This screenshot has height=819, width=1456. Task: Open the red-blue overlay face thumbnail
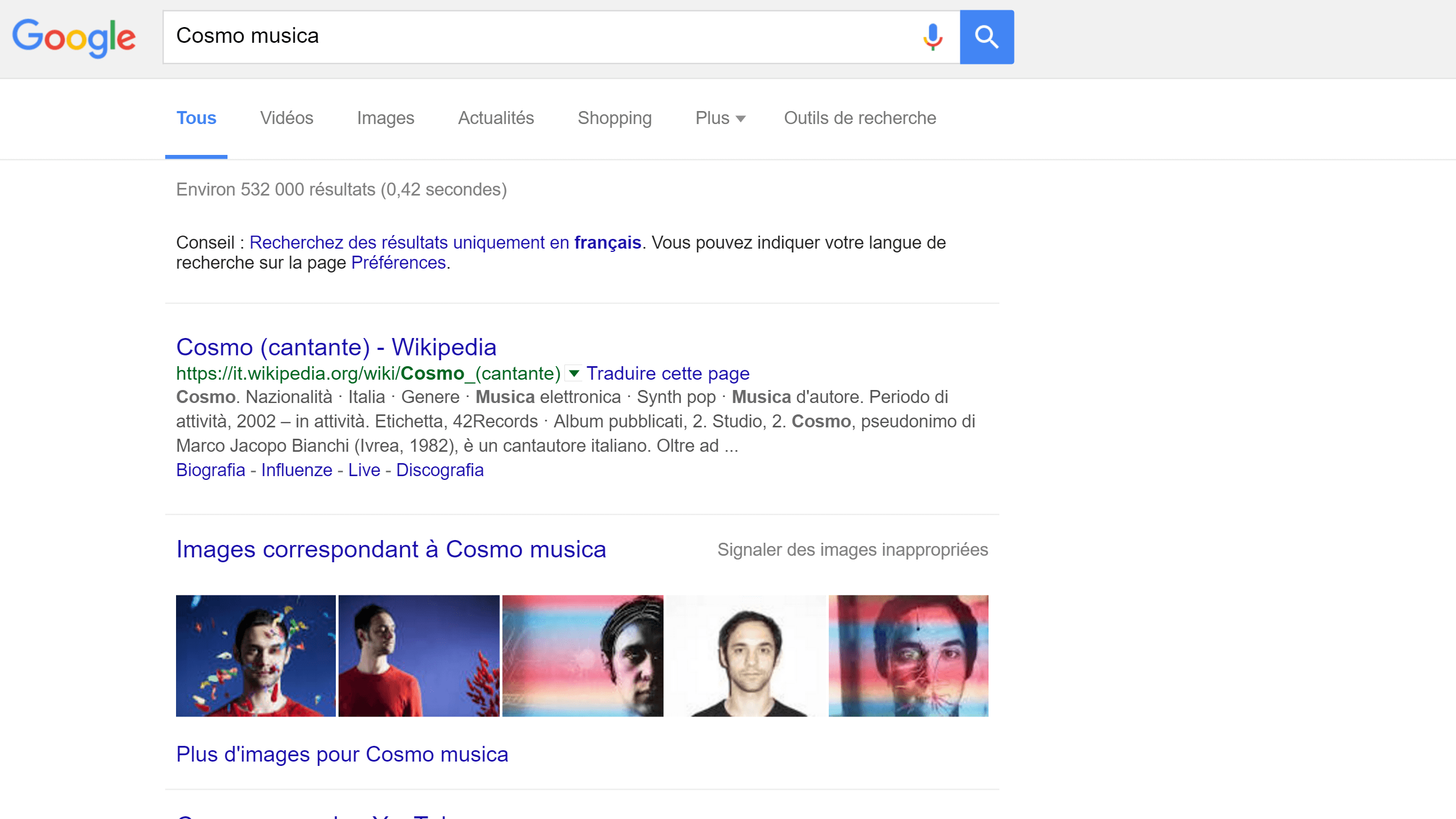click(908, 655)
